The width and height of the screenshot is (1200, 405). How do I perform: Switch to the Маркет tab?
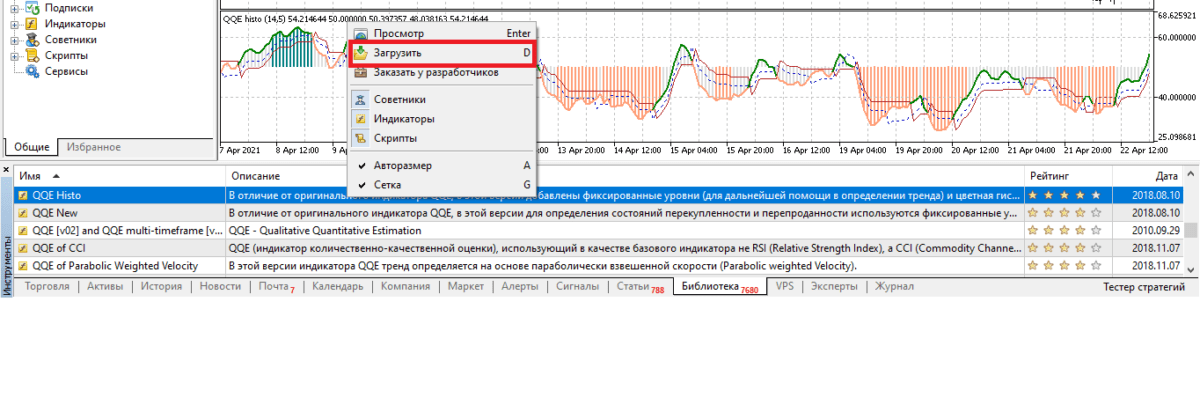465,286
